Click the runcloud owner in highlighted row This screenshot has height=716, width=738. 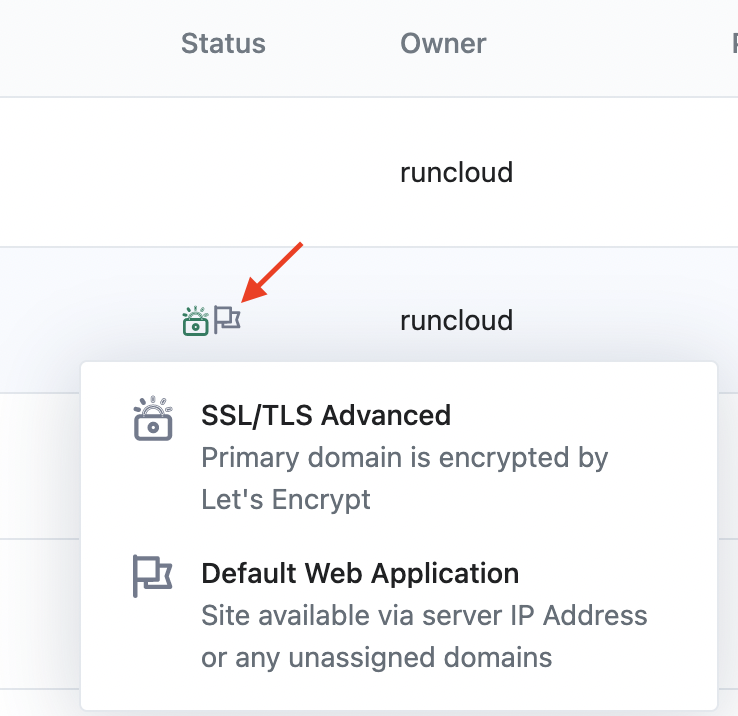[x=456, y=320]
